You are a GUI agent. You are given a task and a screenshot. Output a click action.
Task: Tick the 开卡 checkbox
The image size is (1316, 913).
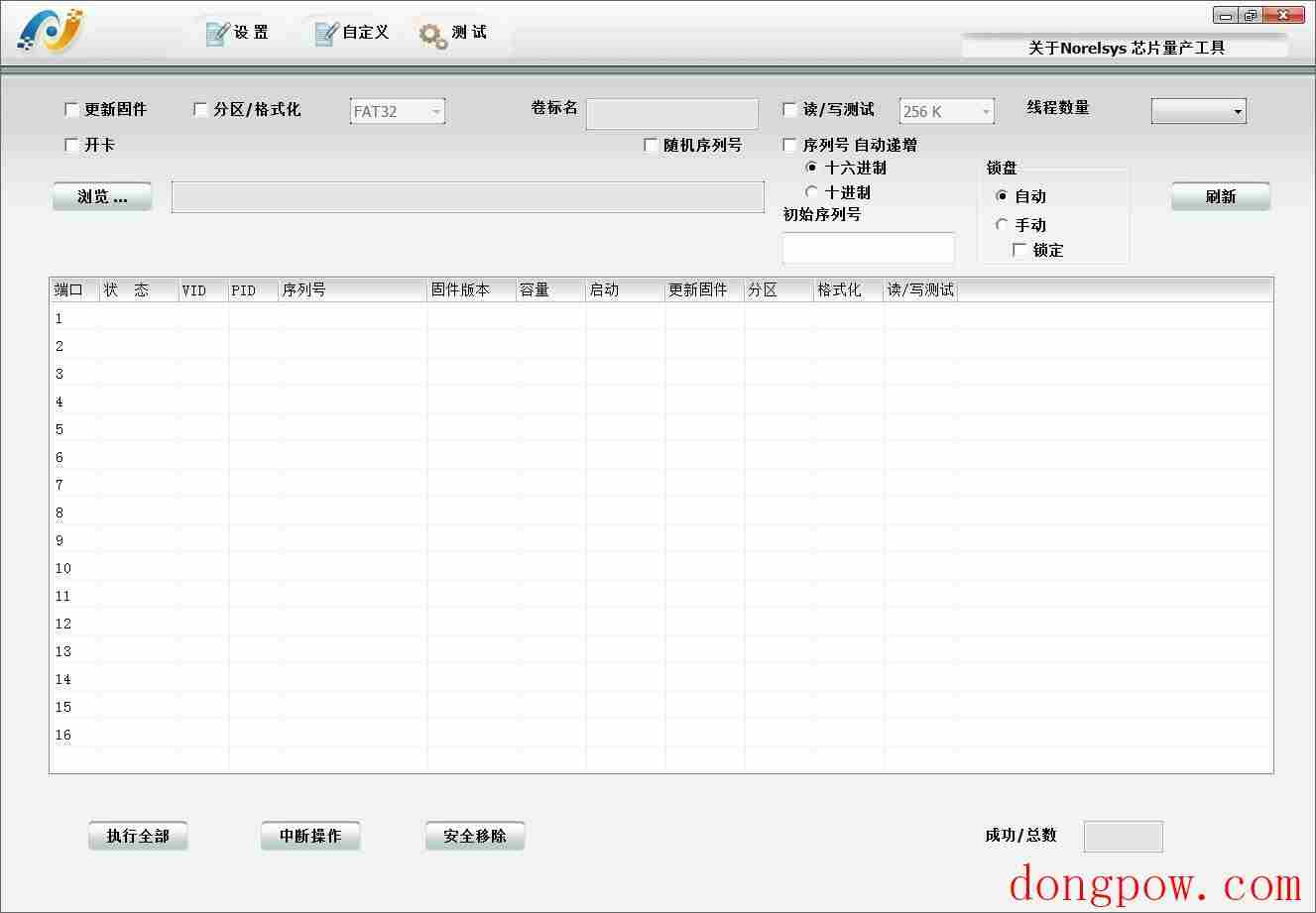(x=71, y=146)
